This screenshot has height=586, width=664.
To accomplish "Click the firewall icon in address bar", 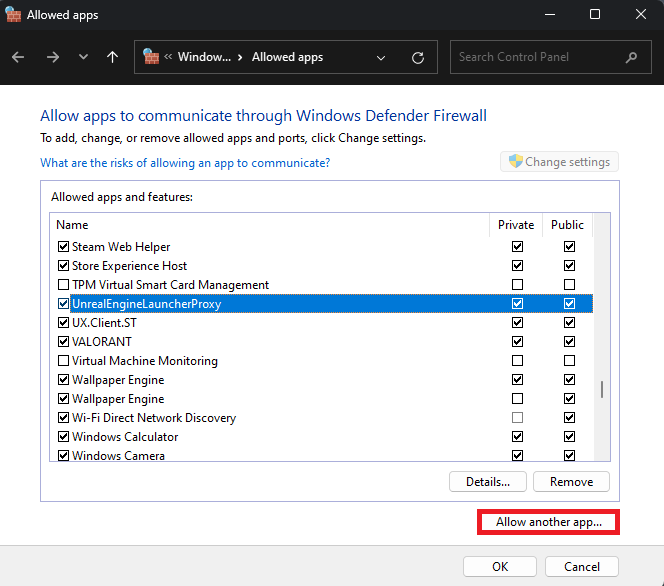I will (151, 57).
